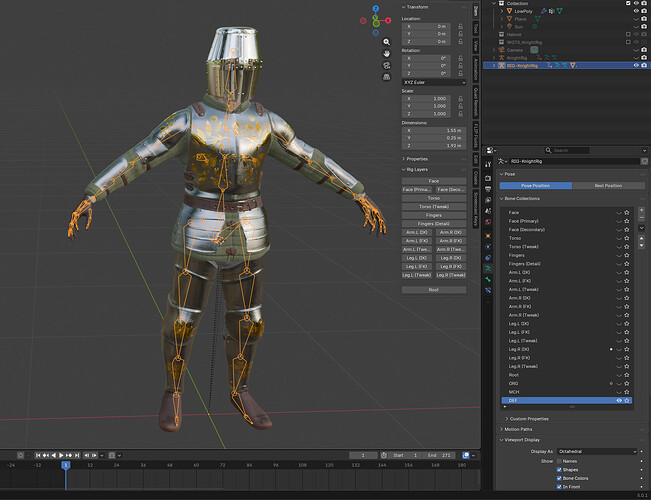Viewport: 651px width, 500px height.
Task: Move bone collection up arrow
Action: pyautogui.click(x=641, y=238)
